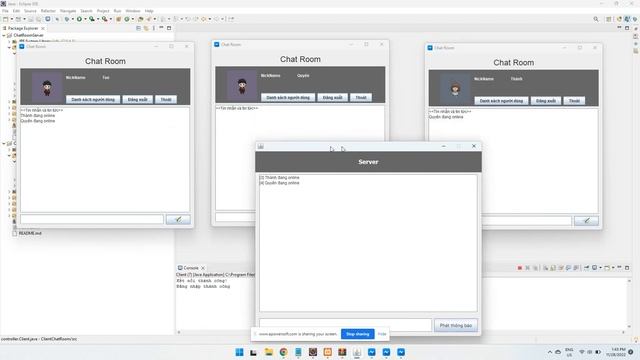Click 'Quyên đang online' text in Tan's chat

38,121
